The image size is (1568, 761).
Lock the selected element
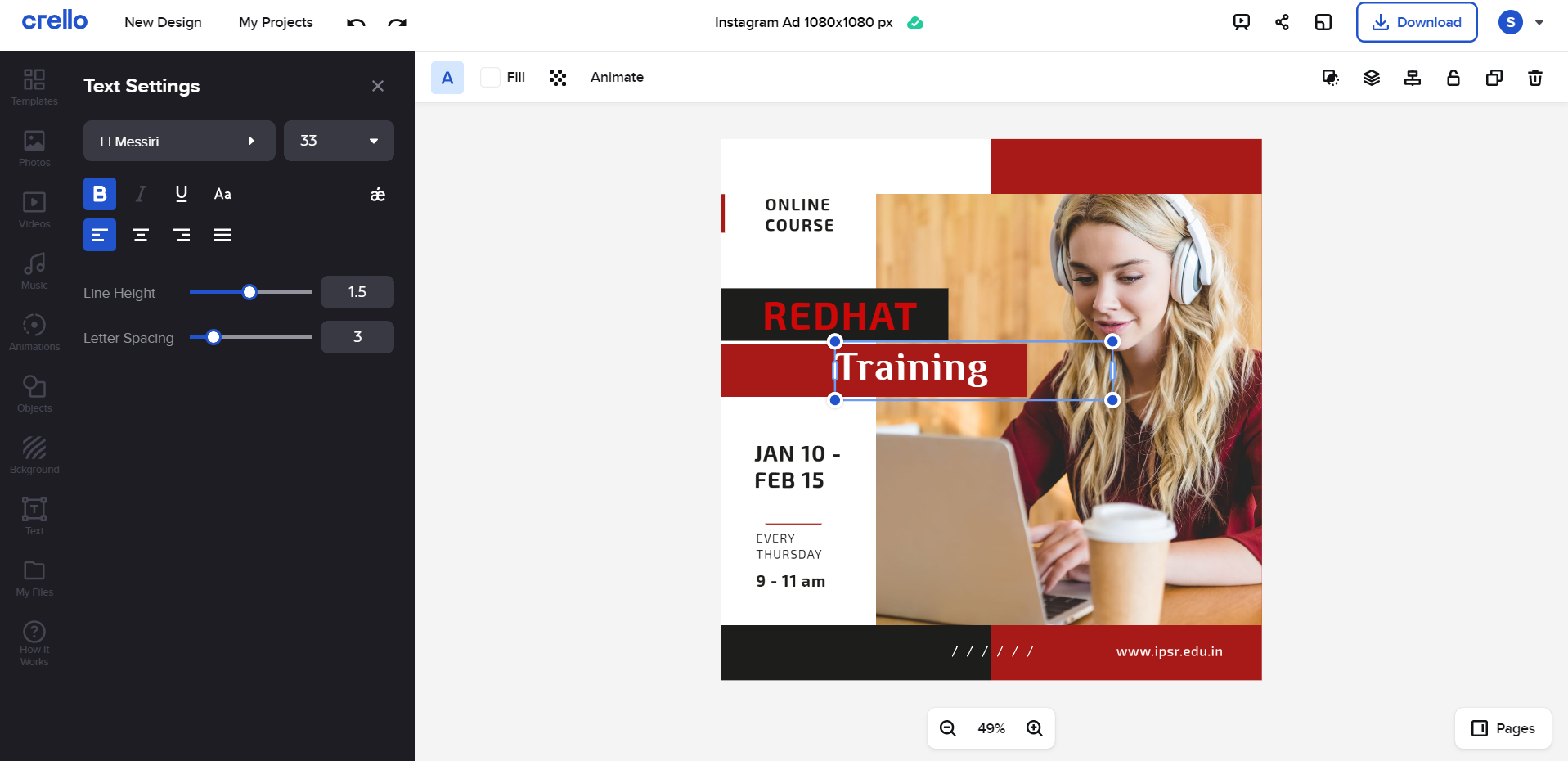pyautogui.click(x=1453, y=78)
